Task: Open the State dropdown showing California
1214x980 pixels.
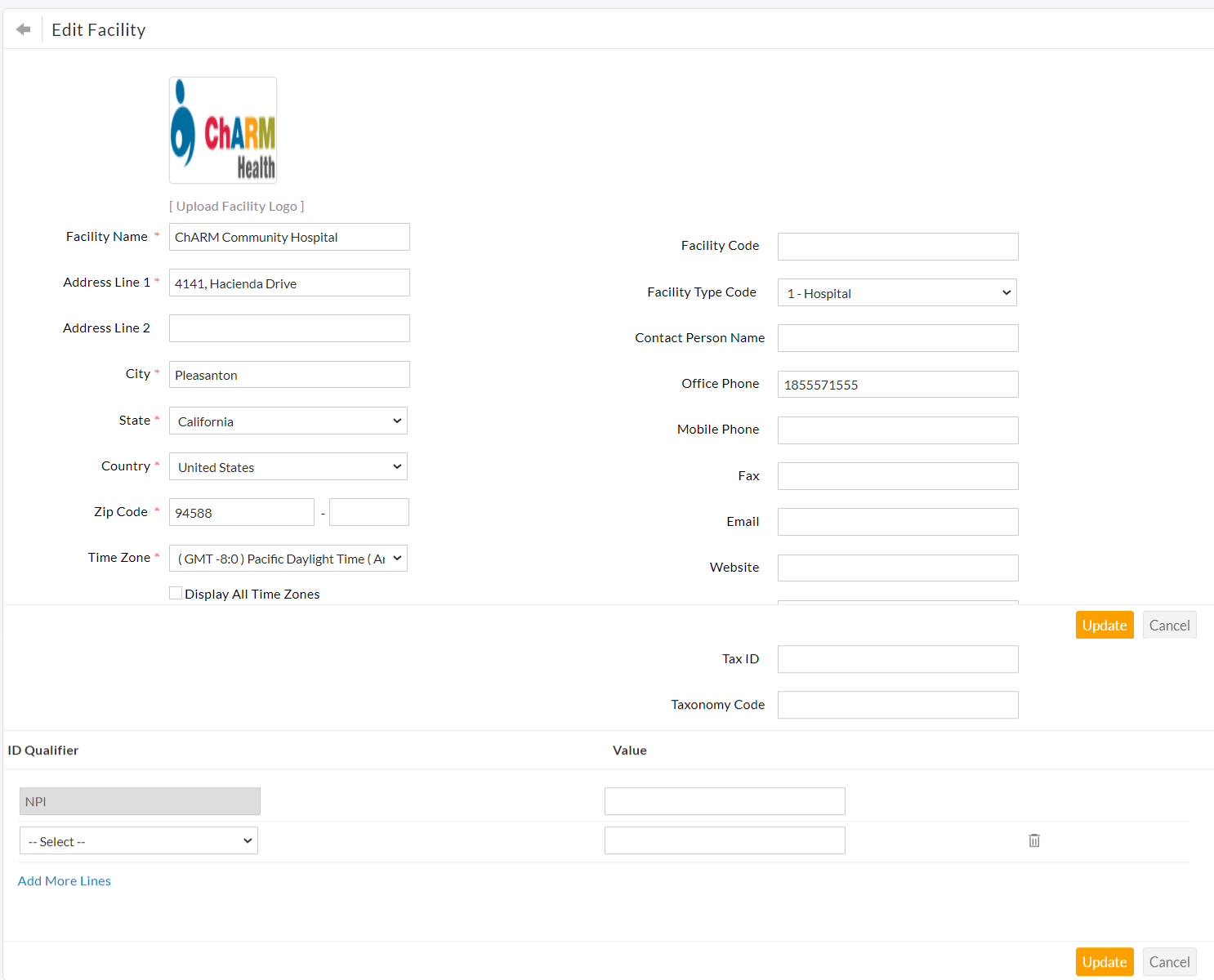Action: click(288, 421)
